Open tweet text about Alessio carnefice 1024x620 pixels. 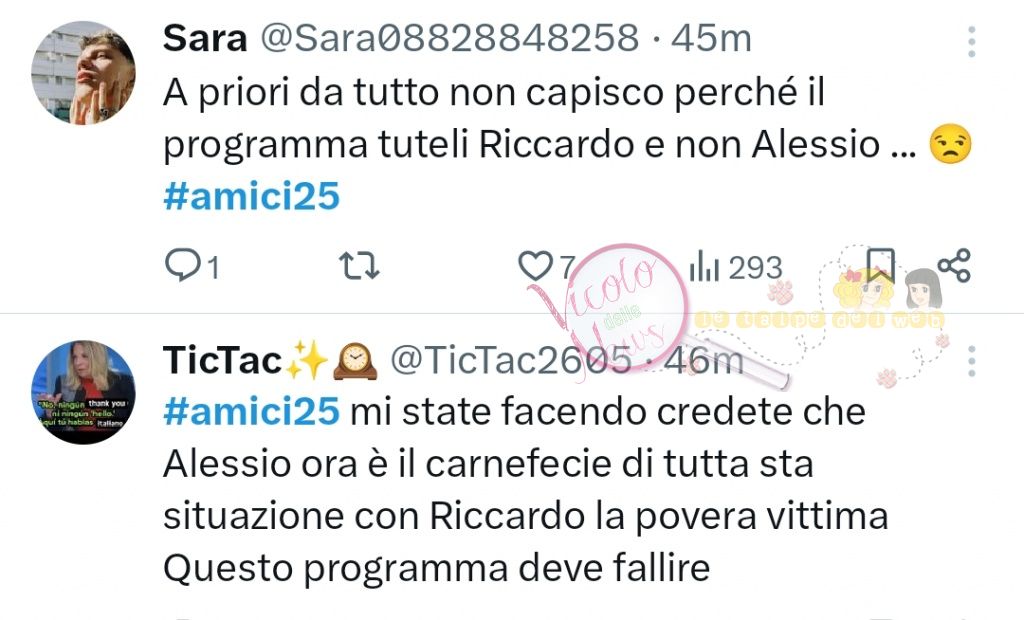tap(526, 490)
